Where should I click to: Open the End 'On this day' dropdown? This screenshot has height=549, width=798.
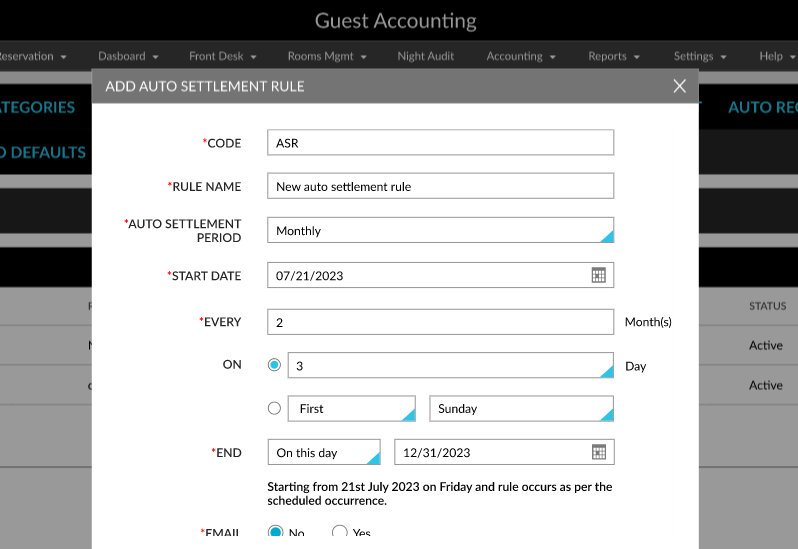pos(324,452)
